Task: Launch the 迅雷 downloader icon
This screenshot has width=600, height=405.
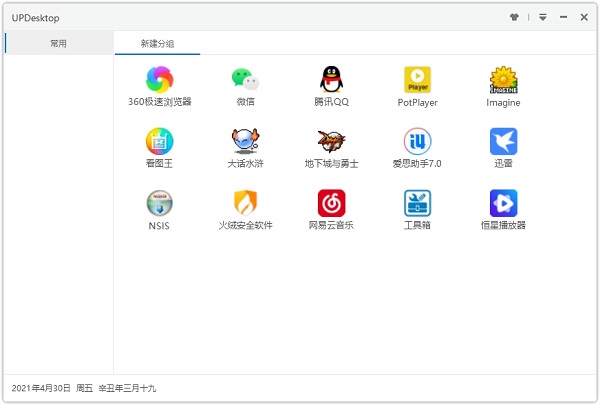Action: 504,141
